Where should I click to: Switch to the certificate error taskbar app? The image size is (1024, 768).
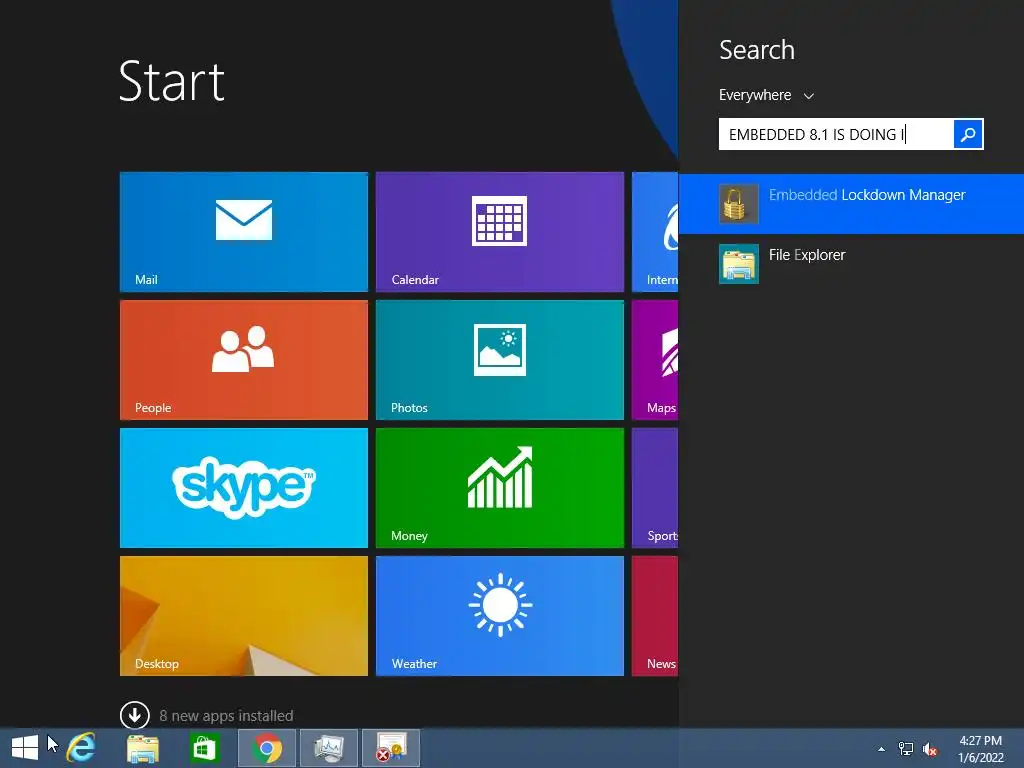point(391,748)
